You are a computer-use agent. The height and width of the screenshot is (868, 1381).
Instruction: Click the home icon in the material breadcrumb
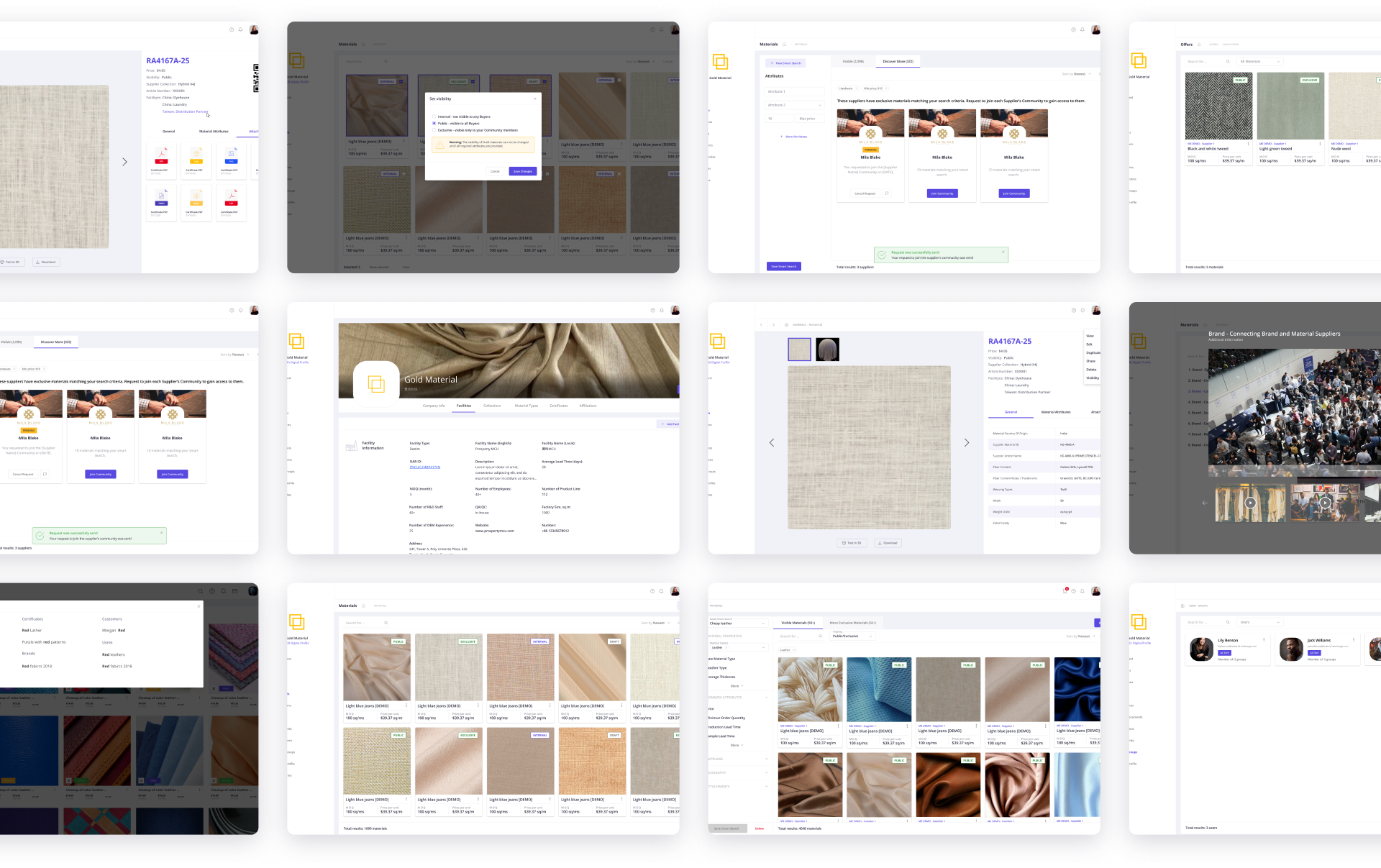click(x=786, y=324)
